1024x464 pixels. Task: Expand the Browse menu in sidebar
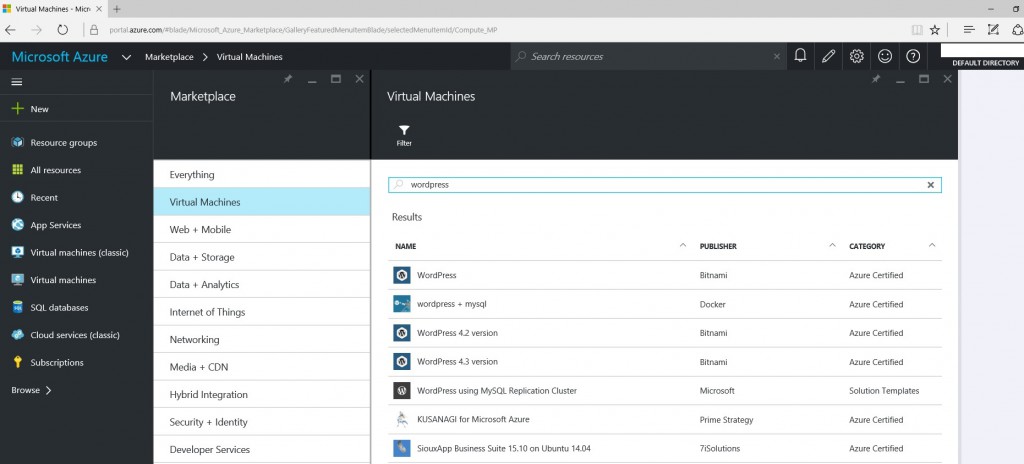(x=31, y=390)
